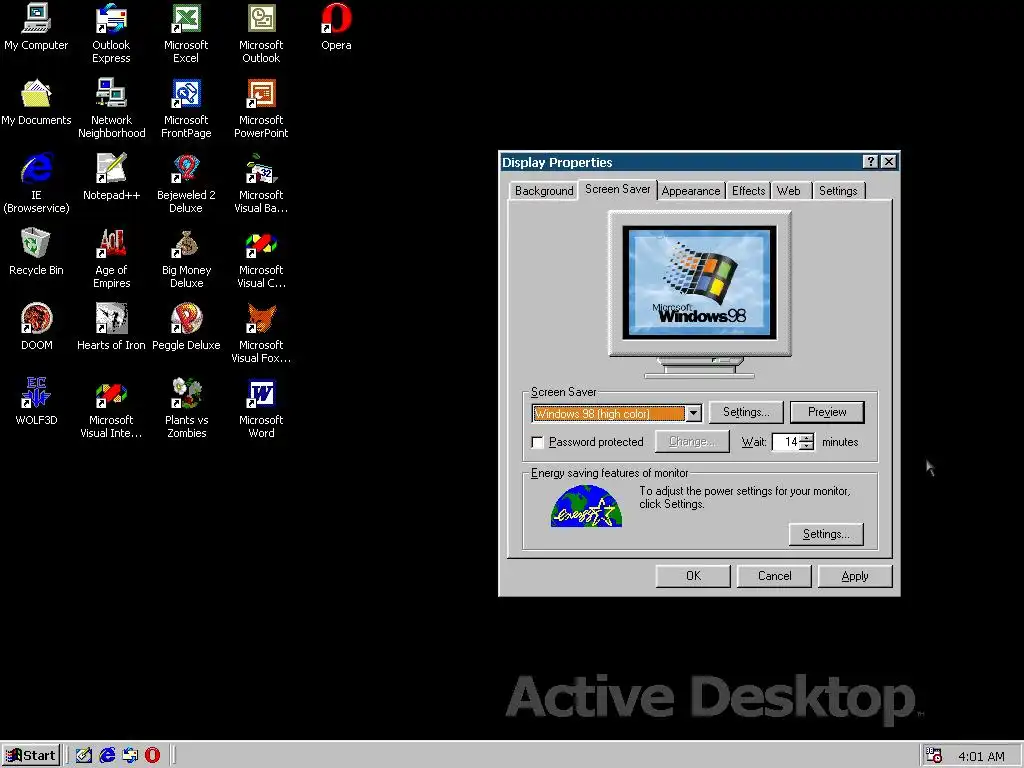Select the Hearts of Iron shortcut
The height and width of the screenshot is (768, 1024).
112,327
